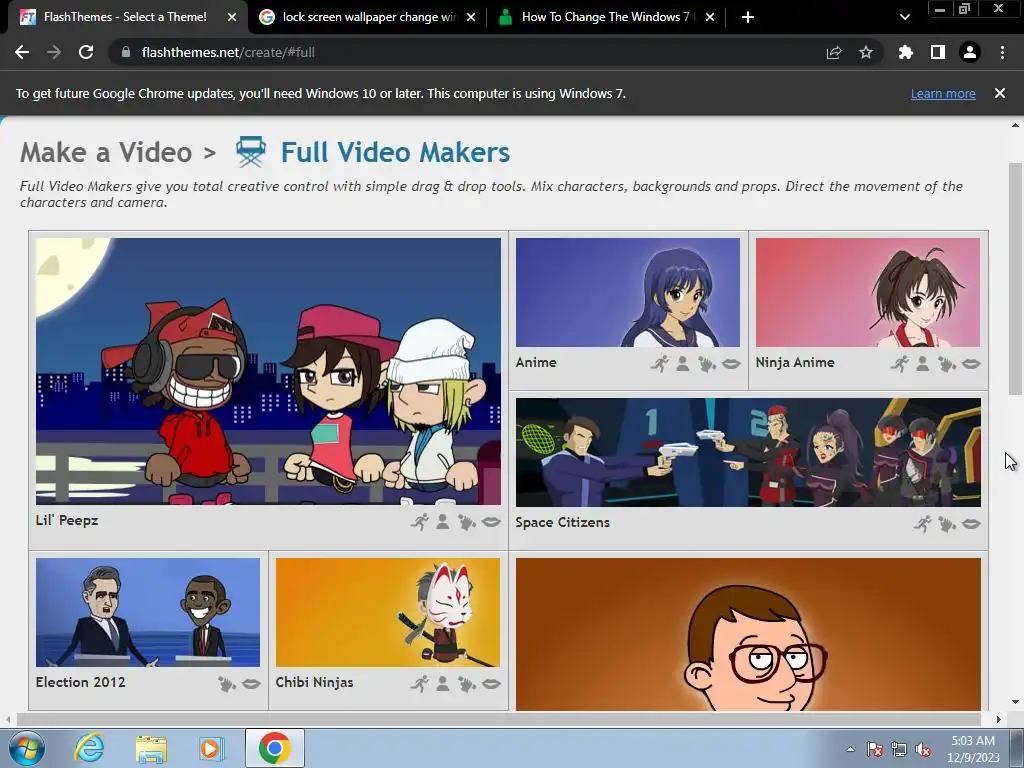Open the Ninja Anime theme thumbnail
This screenshot has width=1024, height=768.
pyautogui.click(x=868, y=292)
